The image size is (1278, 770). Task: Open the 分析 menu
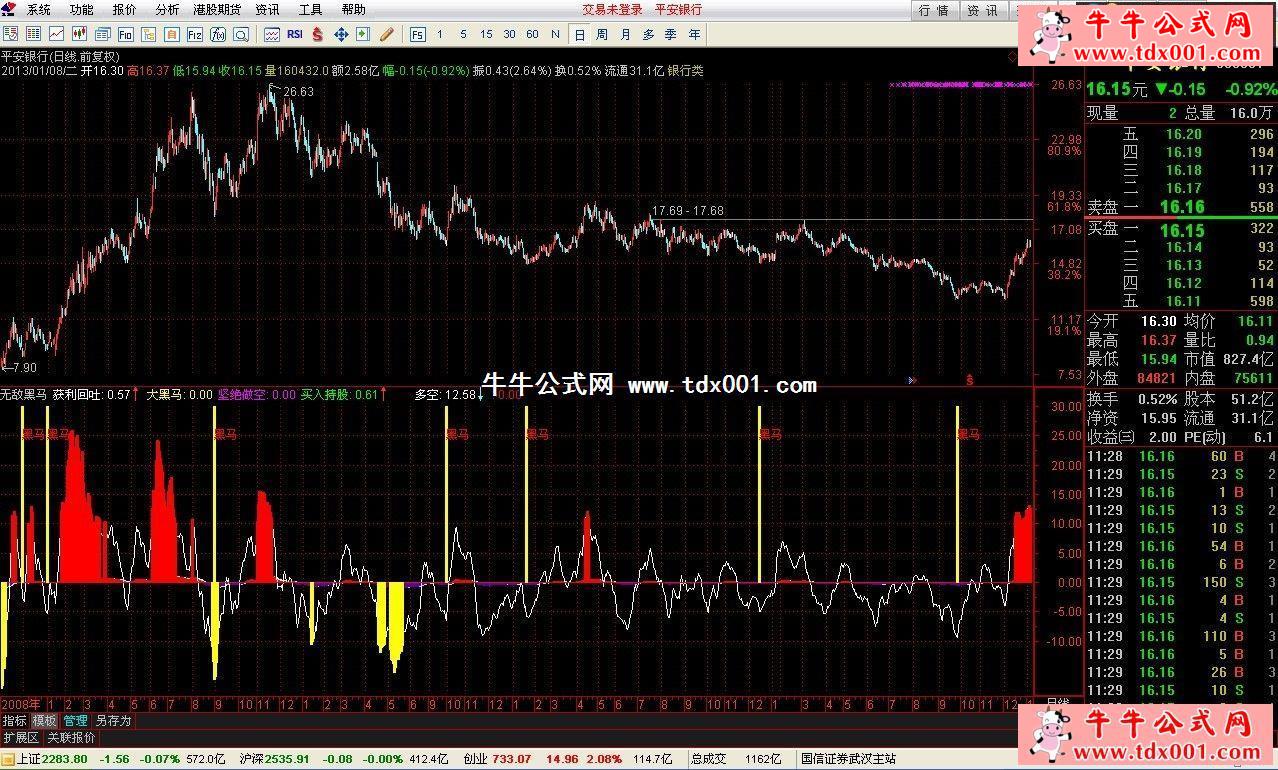(167, 9)
